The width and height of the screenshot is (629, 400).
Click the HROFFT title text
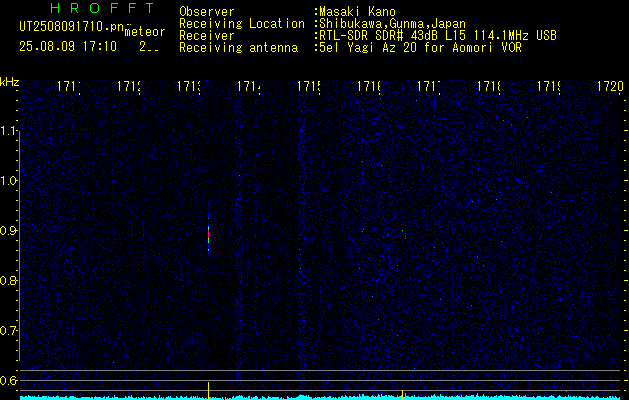pyautogui.click(x=102, y=8)
